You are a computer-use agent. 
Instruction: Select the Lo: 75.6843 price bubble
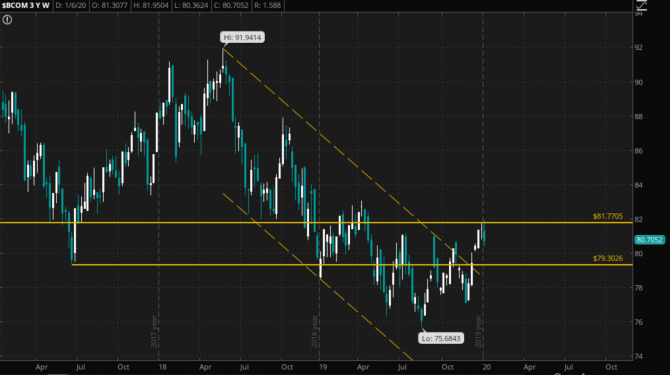441,339
